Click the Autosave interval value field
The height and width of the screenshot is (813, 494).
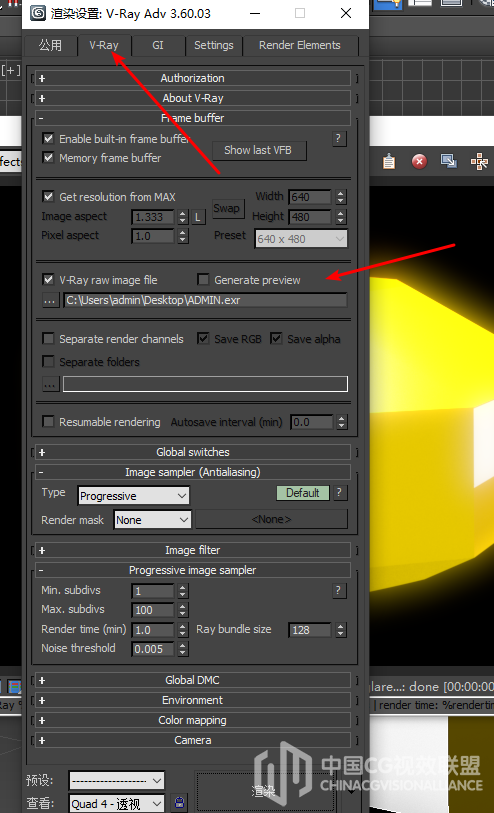[x=312, y=422]
